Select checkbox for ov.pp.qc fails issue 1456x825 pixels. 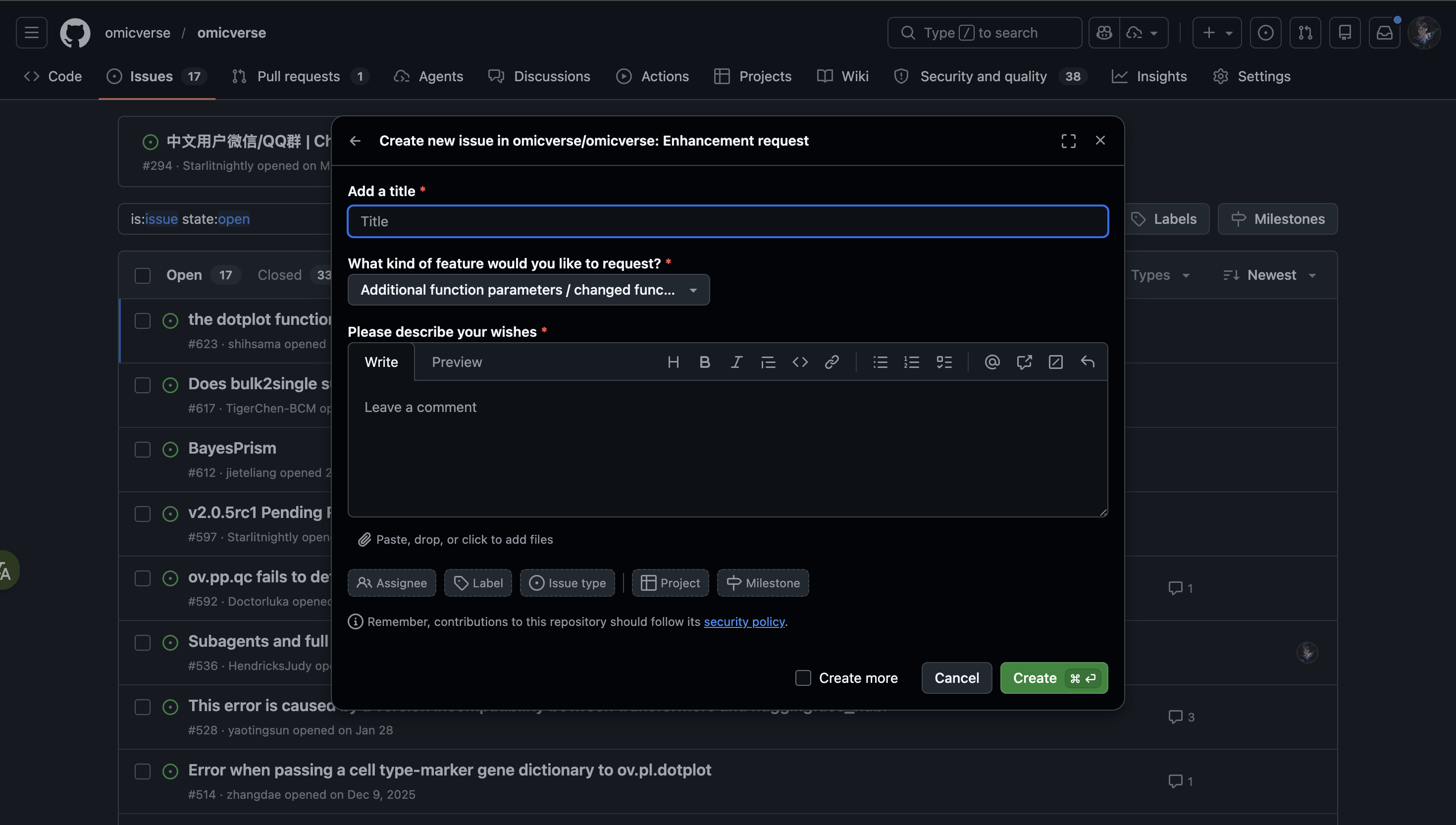click(142, 578)
